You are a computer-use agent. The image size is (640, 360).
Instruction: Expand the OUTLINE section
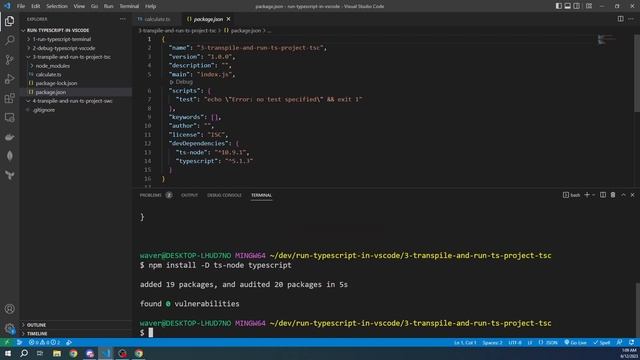click(x=36, y=325)
